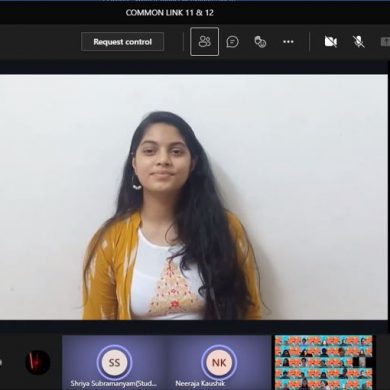Unmute the microphone
This screenshot has height=390, width=390.
tap(359, 42)
